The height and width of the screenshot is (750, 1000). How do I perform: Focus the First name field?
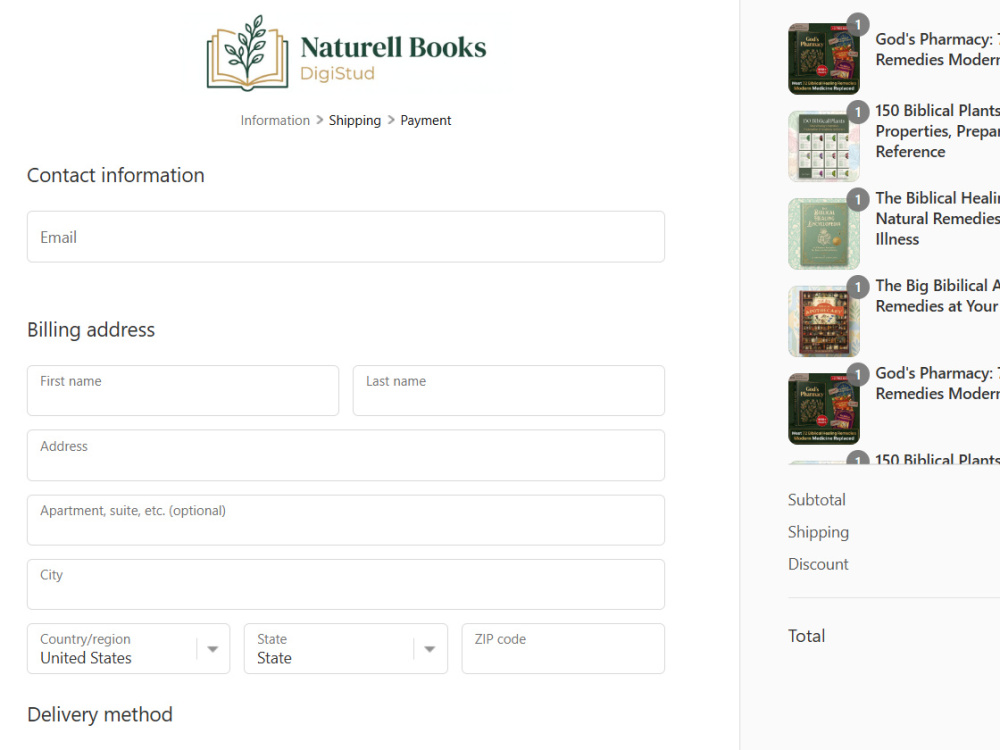point(183,390)
